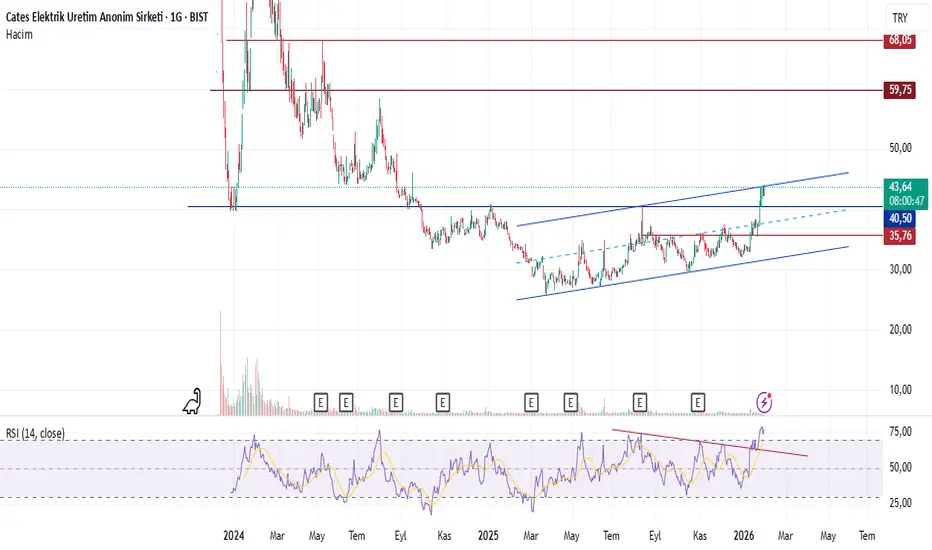Select the 59,75 price level label

(x=899, y=90)
